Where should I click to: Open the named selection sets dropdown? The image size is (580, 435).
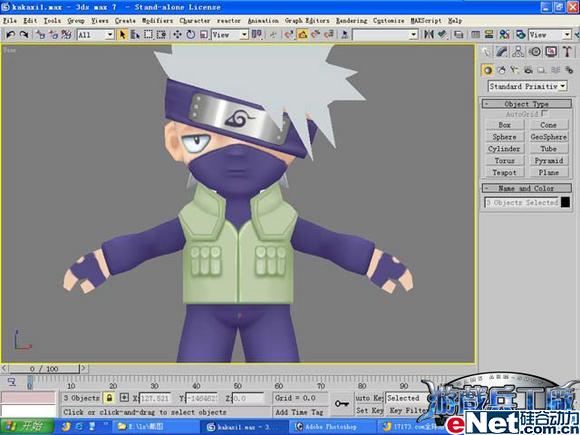coord(385,35)
